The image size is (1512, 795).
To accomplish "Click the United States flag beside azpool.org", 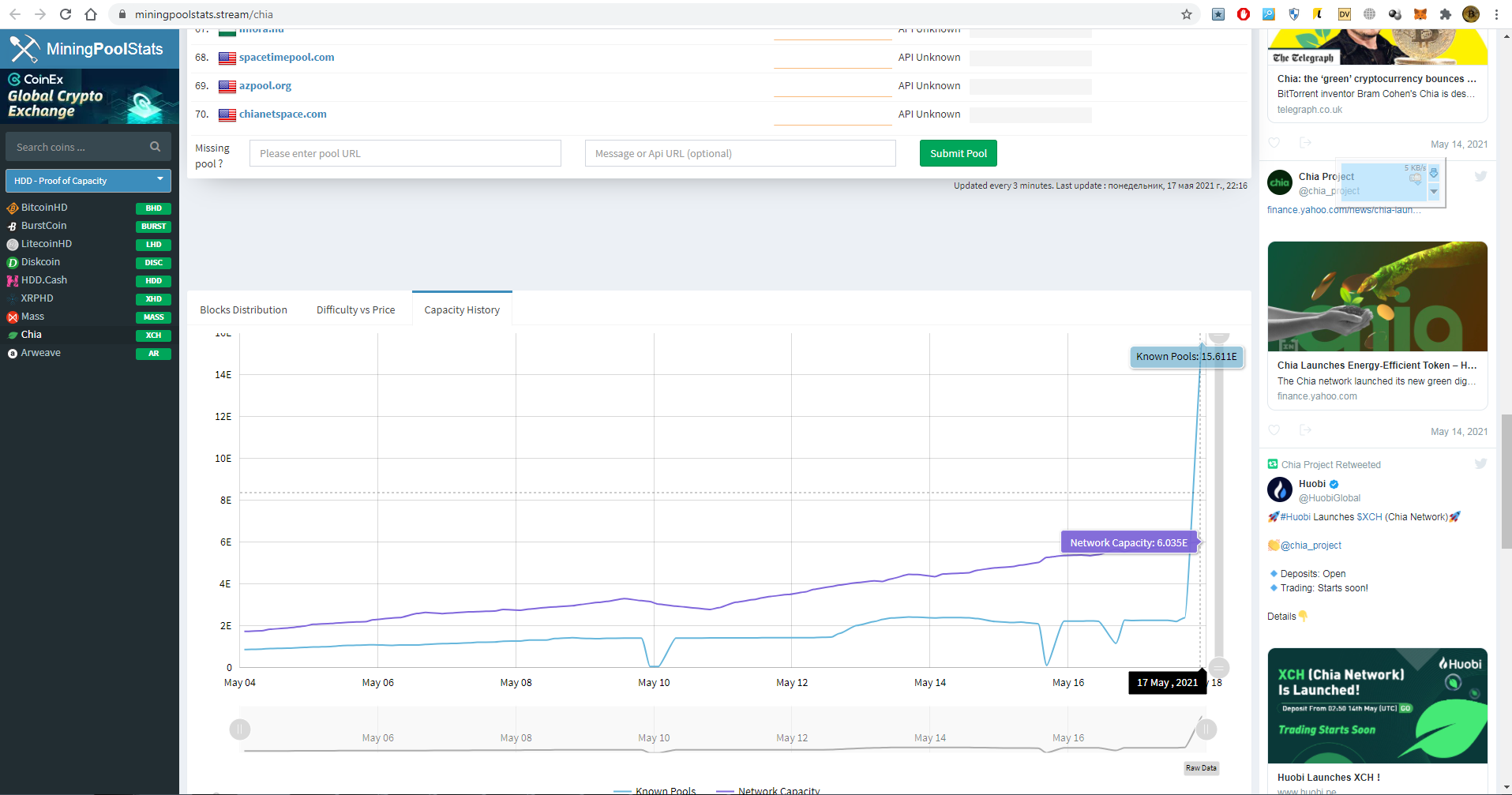I will click(227, 86).
